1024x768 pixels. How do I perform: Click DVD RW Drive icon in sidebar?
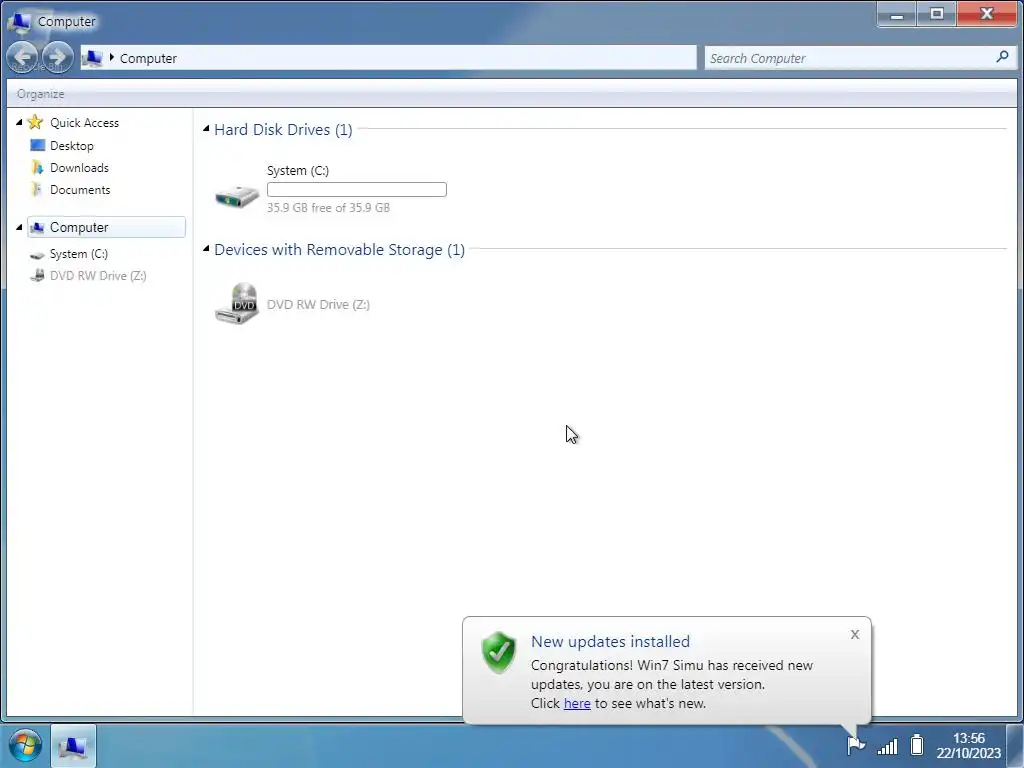(37, 276)
